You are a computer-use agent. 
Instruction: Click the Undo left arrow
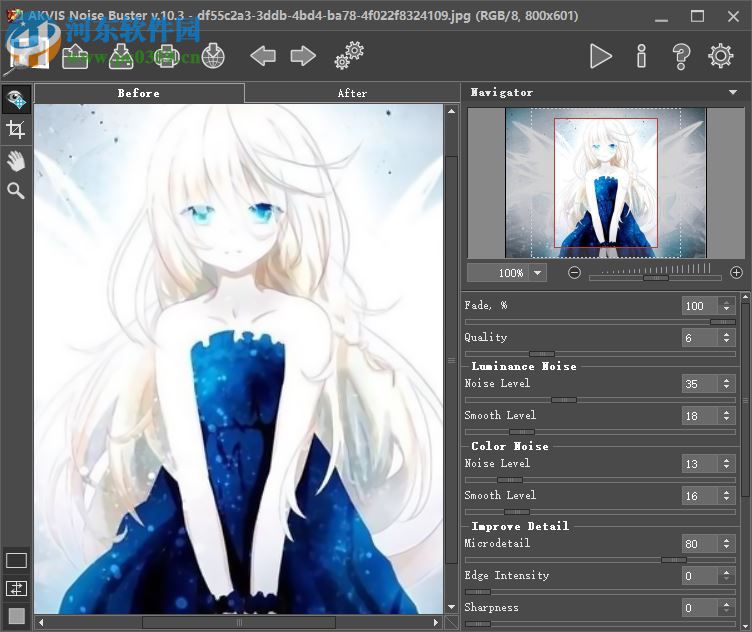click(263, 56)
